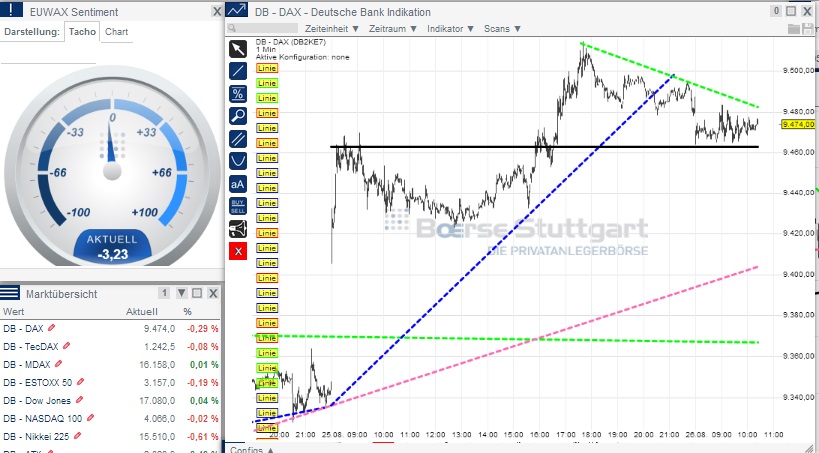Viewport: 819px width, 453px height.
Task: Select the DB - NASDAQ 100 row
Action: click(110, 418)
